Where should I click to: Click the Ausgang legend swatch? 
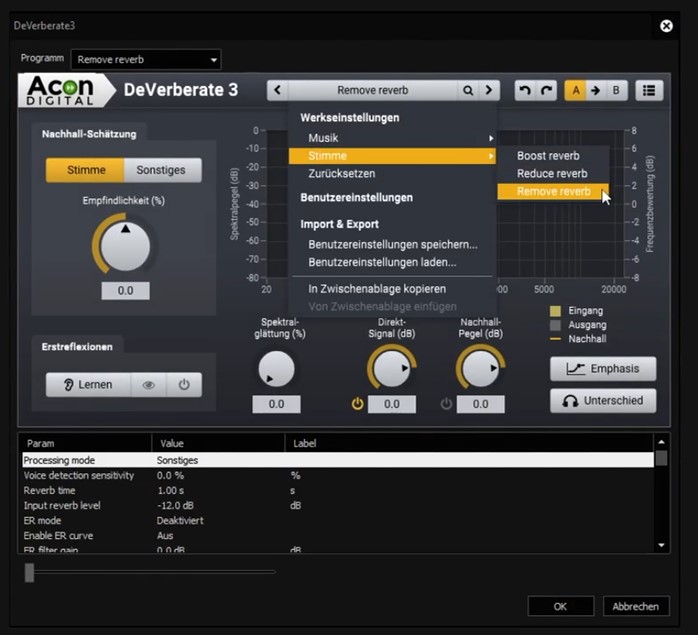coord(555,325)
